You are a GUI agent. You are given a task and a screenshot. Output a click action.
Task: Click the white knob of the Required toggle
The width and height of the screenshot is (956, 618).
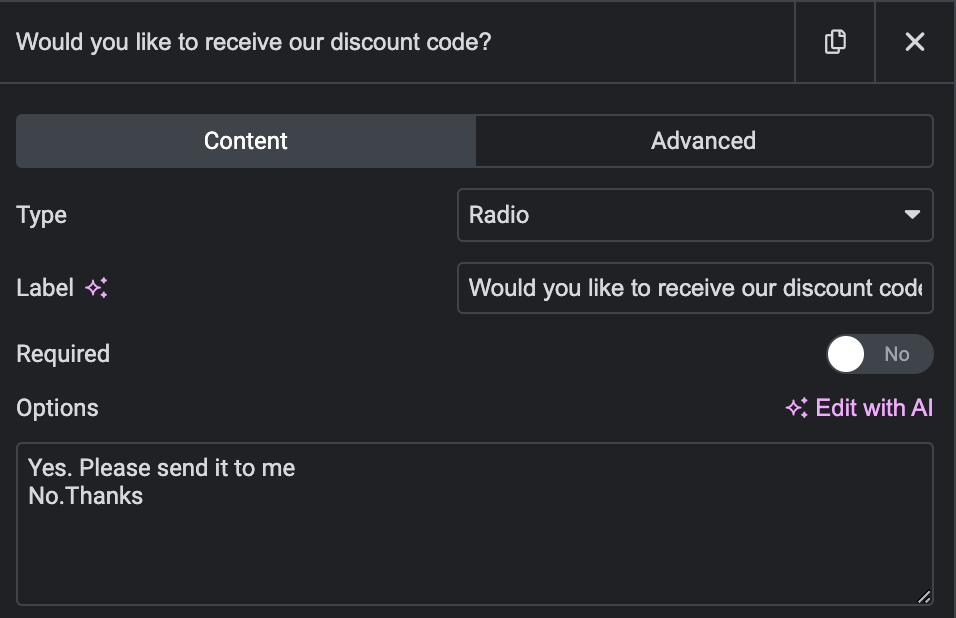click(846, 353)
